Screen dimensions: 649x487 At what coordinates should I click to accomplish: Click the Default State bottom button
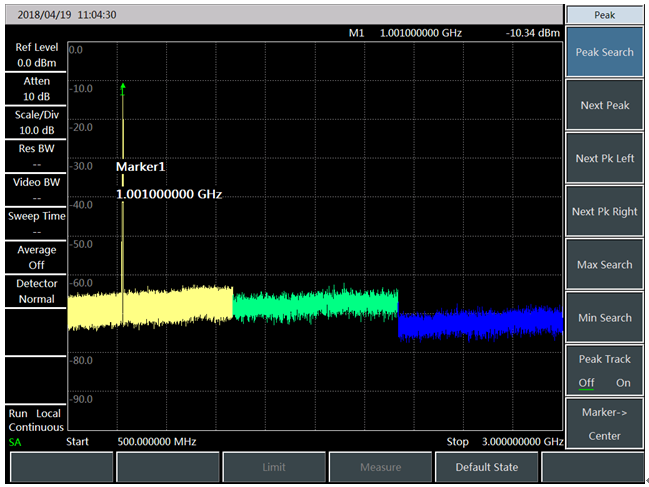click(485, 467)
